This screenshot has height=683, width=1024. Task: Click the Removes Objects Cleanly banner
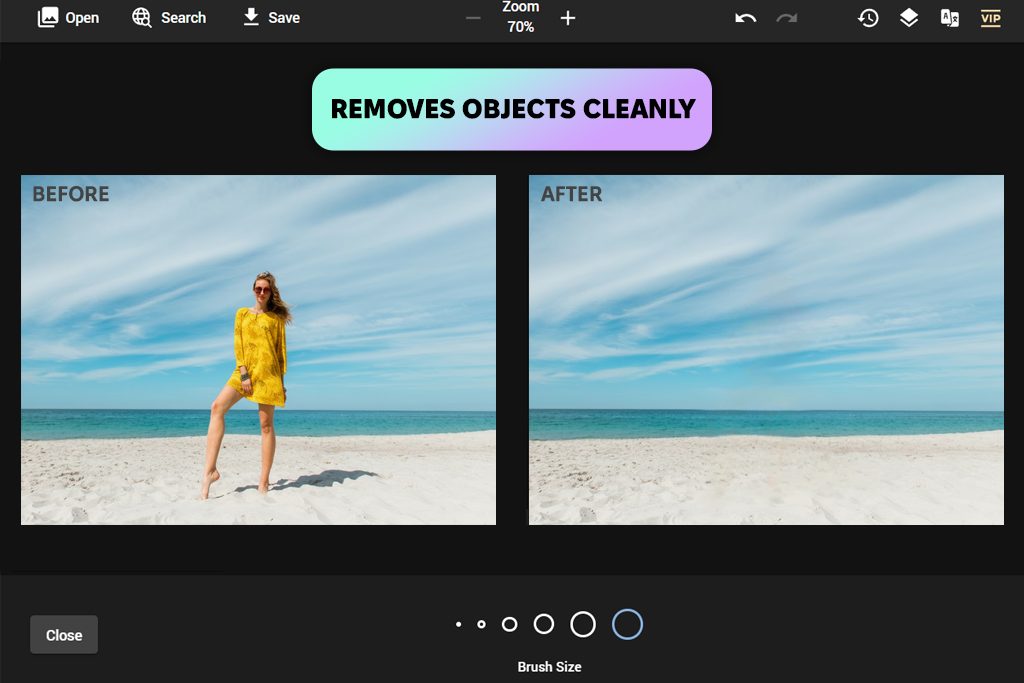pyautogui.click(x=512, y=110)
